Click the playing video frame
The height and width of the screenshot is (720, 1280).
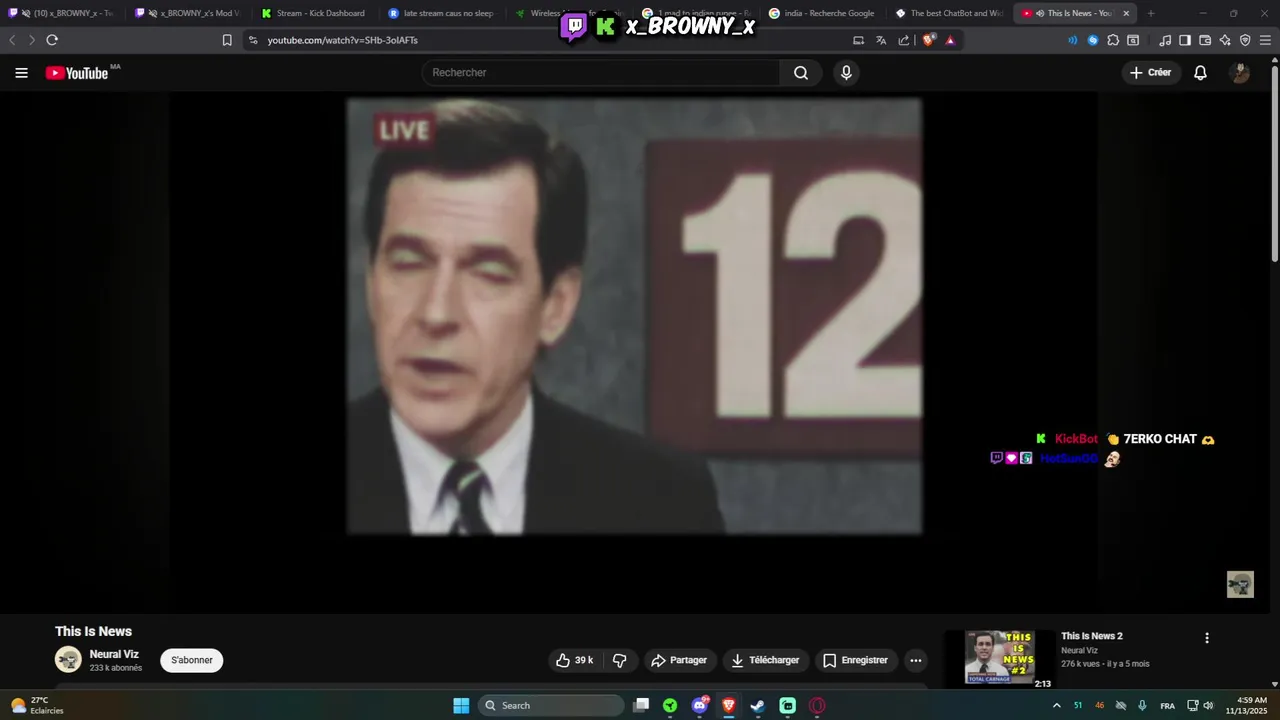634,316
